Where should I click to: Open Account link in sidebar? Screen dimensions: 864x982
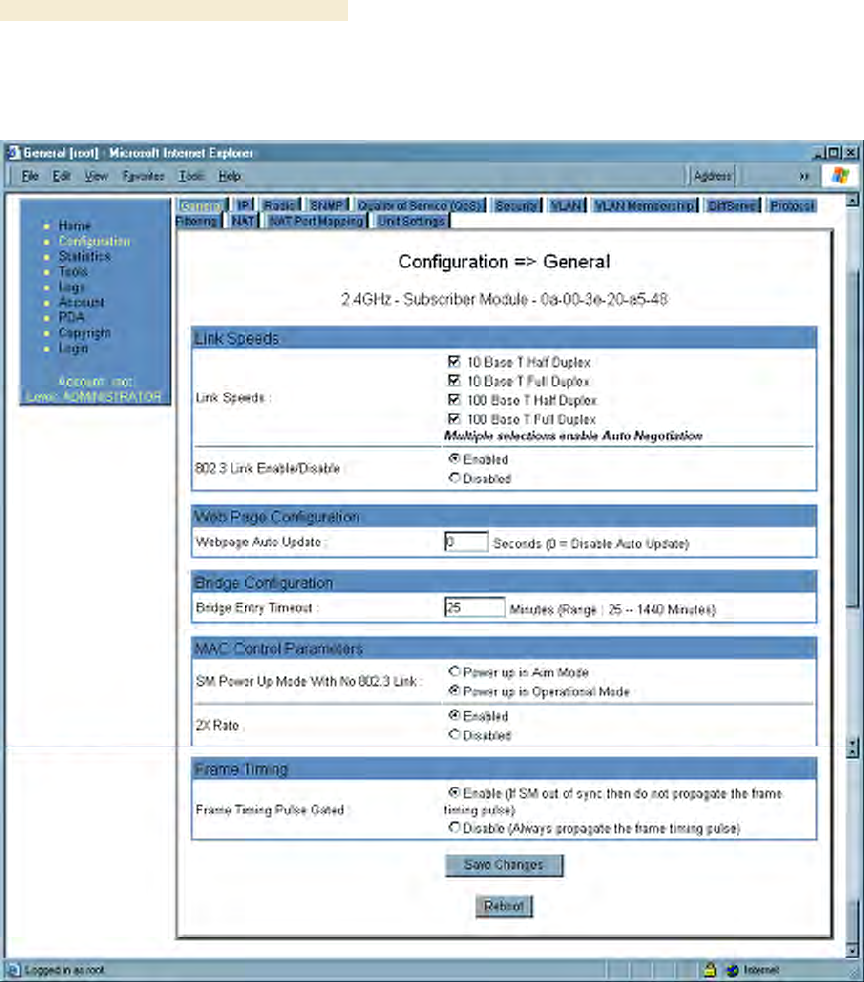81,302
